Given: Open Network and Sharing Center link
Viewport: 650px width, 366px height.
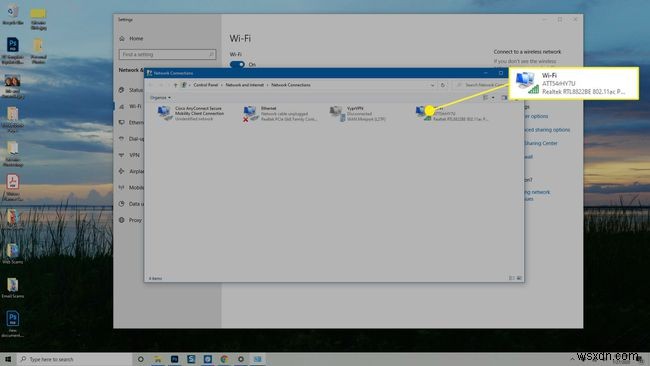Looking at the screenshot, I should pos(541,143).
